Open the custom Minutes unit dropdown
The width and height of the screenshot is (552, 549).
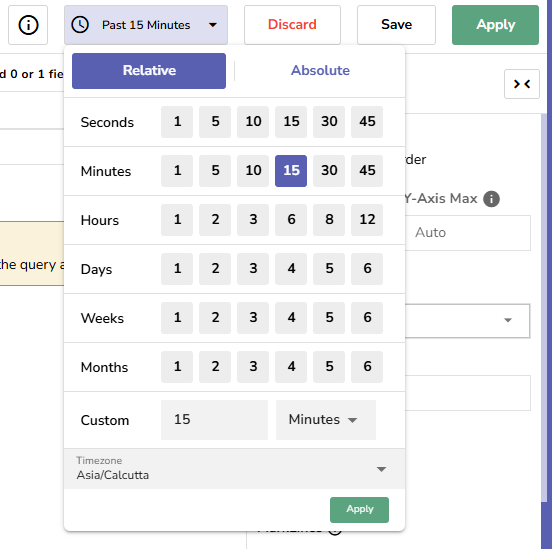pos(326,420)
